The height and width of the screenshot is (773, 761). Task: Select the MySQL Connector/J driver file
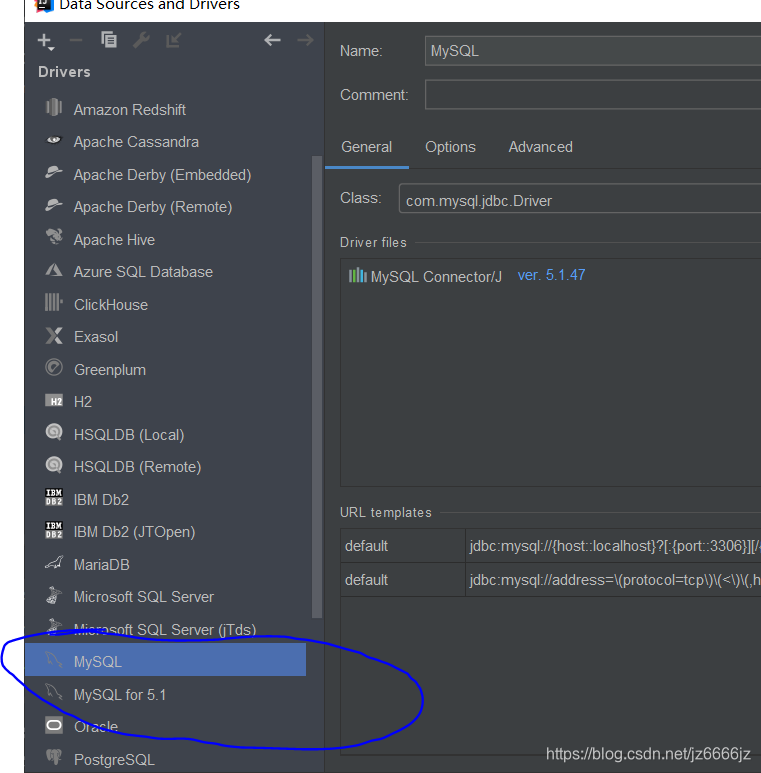pyautogui.click(x=436, y=277)
